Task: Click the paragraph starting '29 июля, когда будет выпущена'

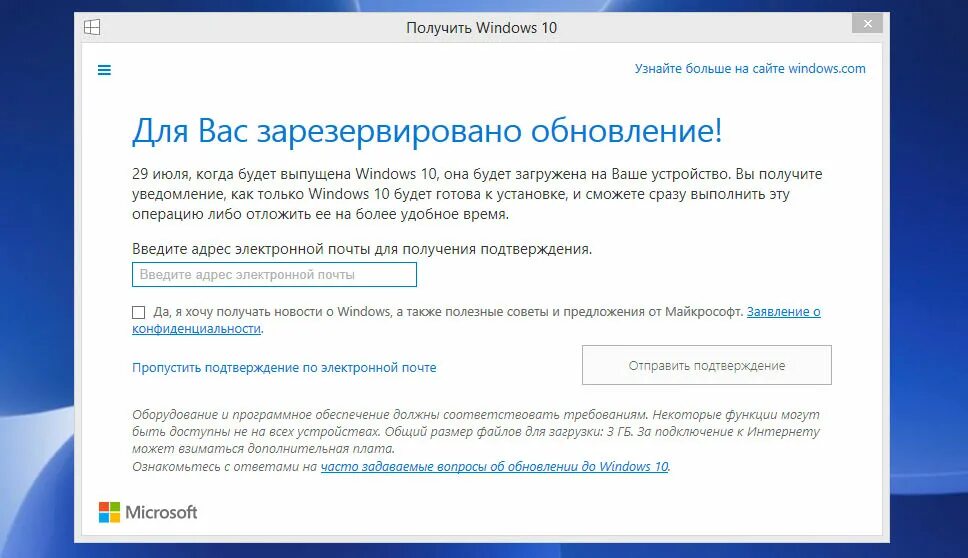Action: click(x=477, y=194)
